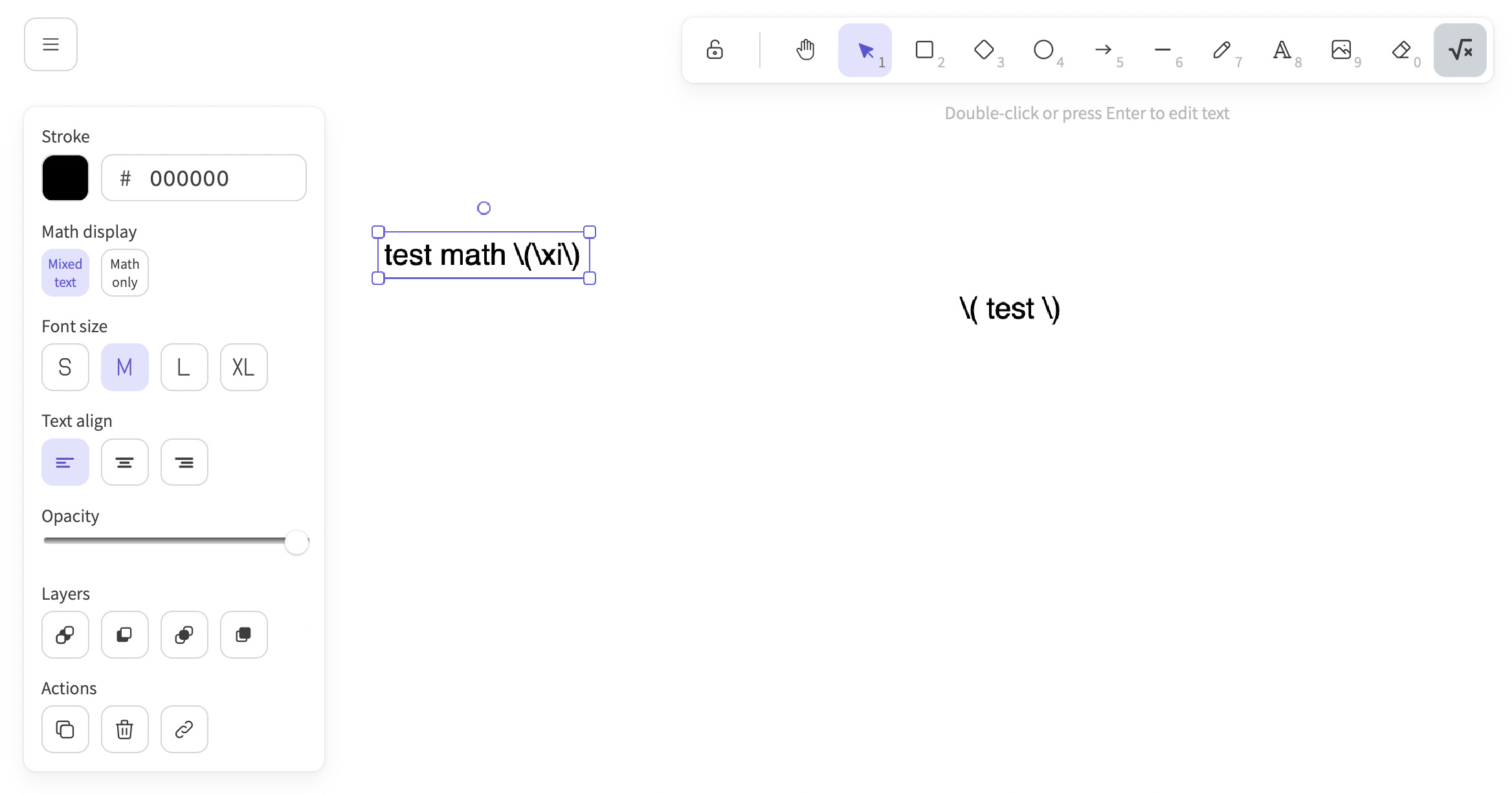Screen dimensions: 1512x794
Task: Select the Text tool
Action: [1282, 50]
